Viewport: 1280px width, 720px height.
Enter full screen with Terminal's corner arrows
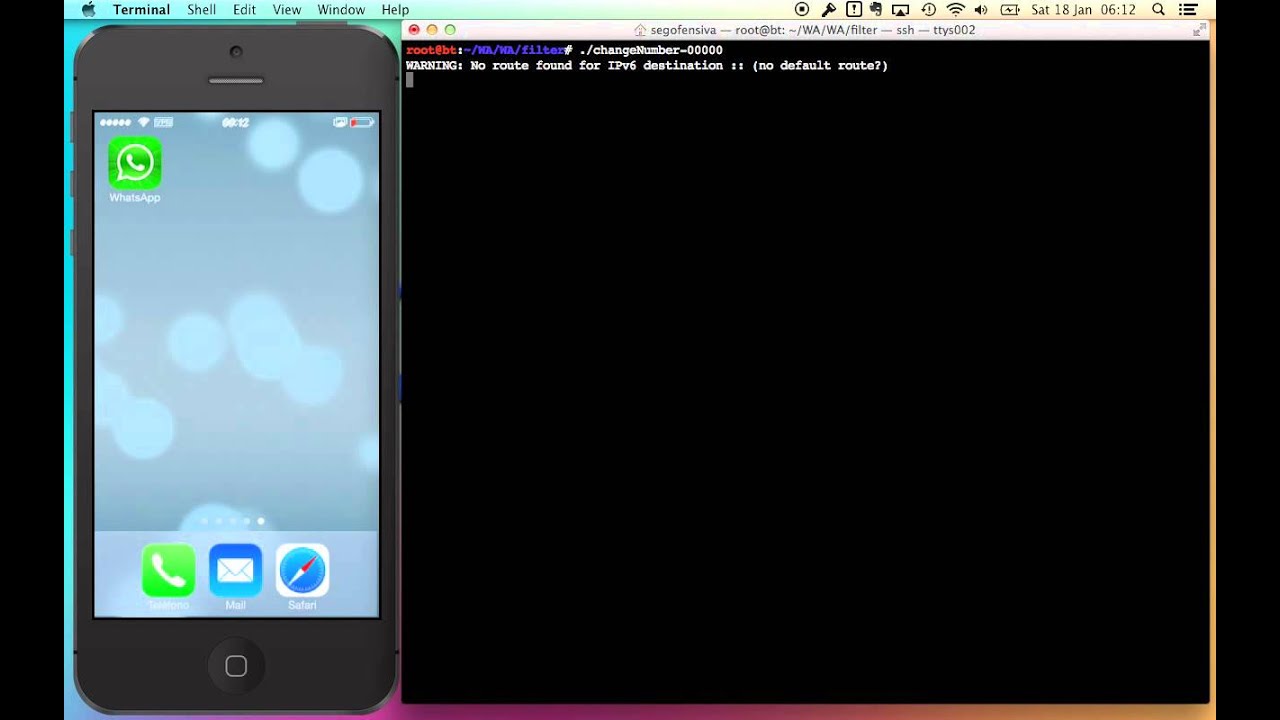pos(1199,30)
